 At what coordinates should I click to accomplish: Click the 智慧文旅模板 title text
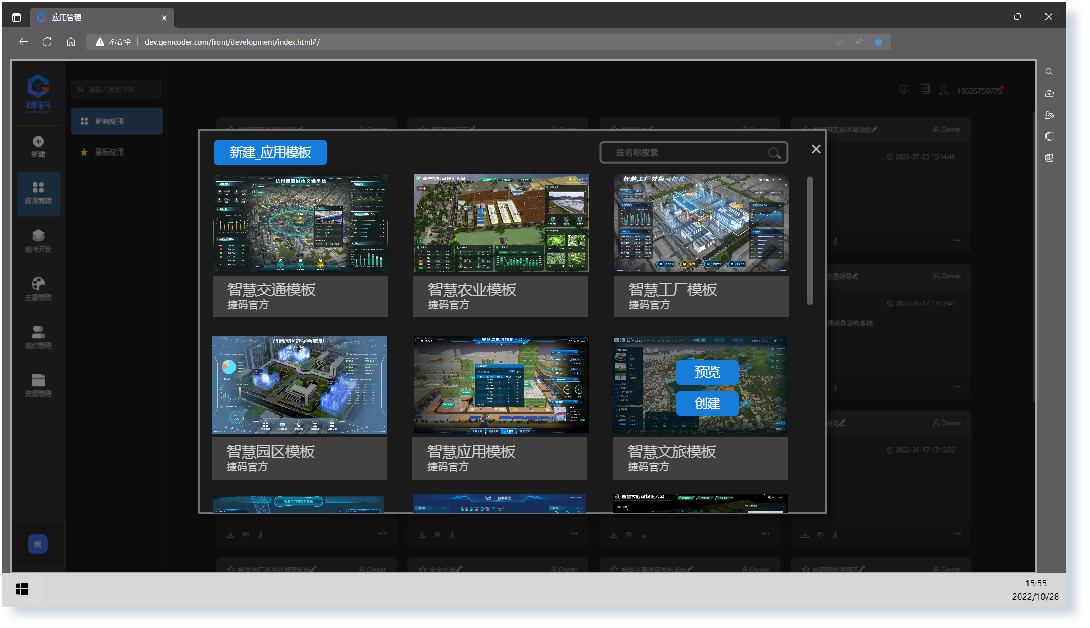coord(672,451)
